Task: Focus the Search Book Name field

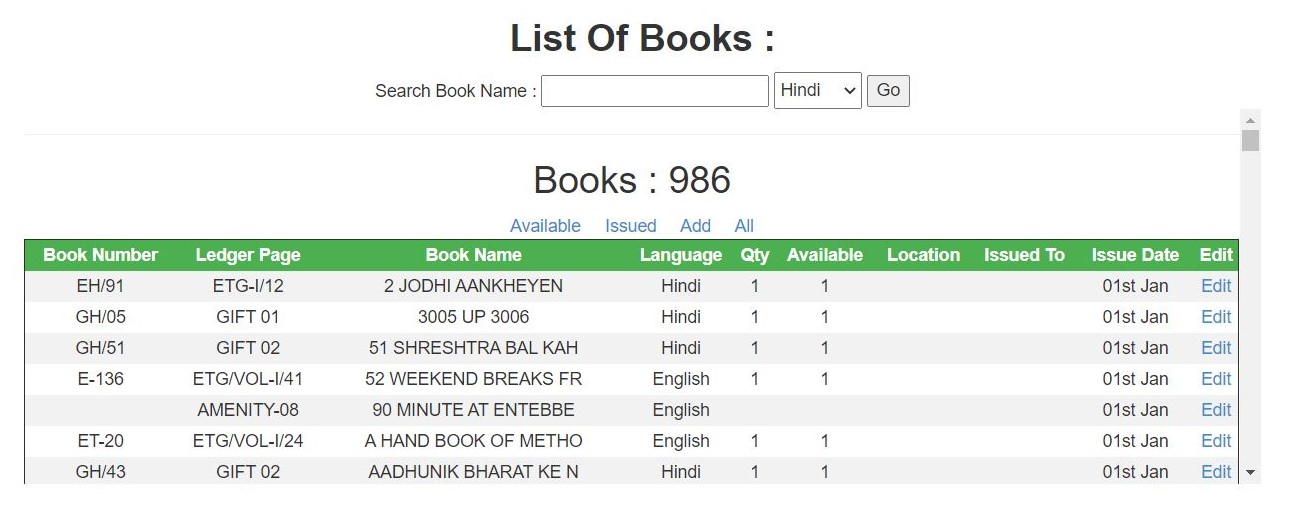Action: pyautogui.click(x=655, y=90)
